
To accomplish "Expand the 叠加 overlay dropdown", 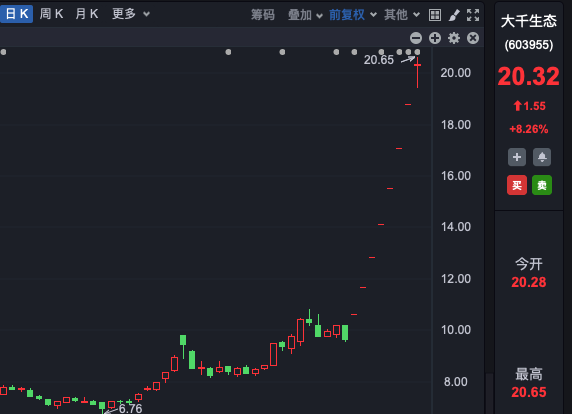I will [x=305, y=15].
